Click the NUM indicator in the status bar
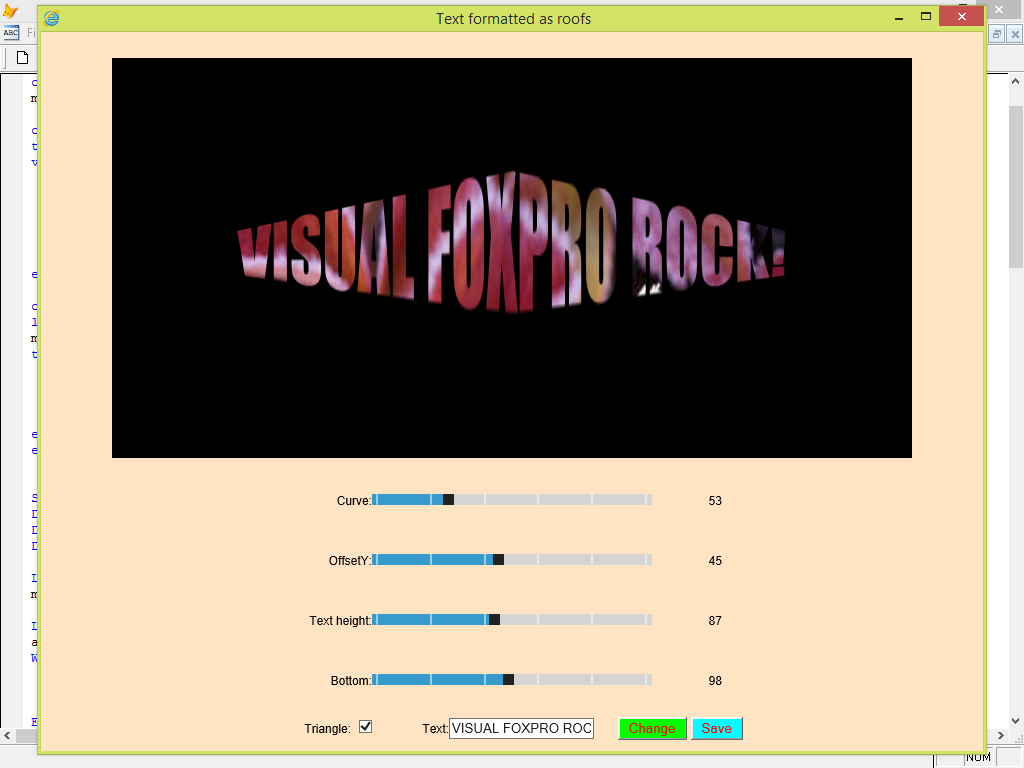Viewport: 1024px width, 768px height. (977, 757)
